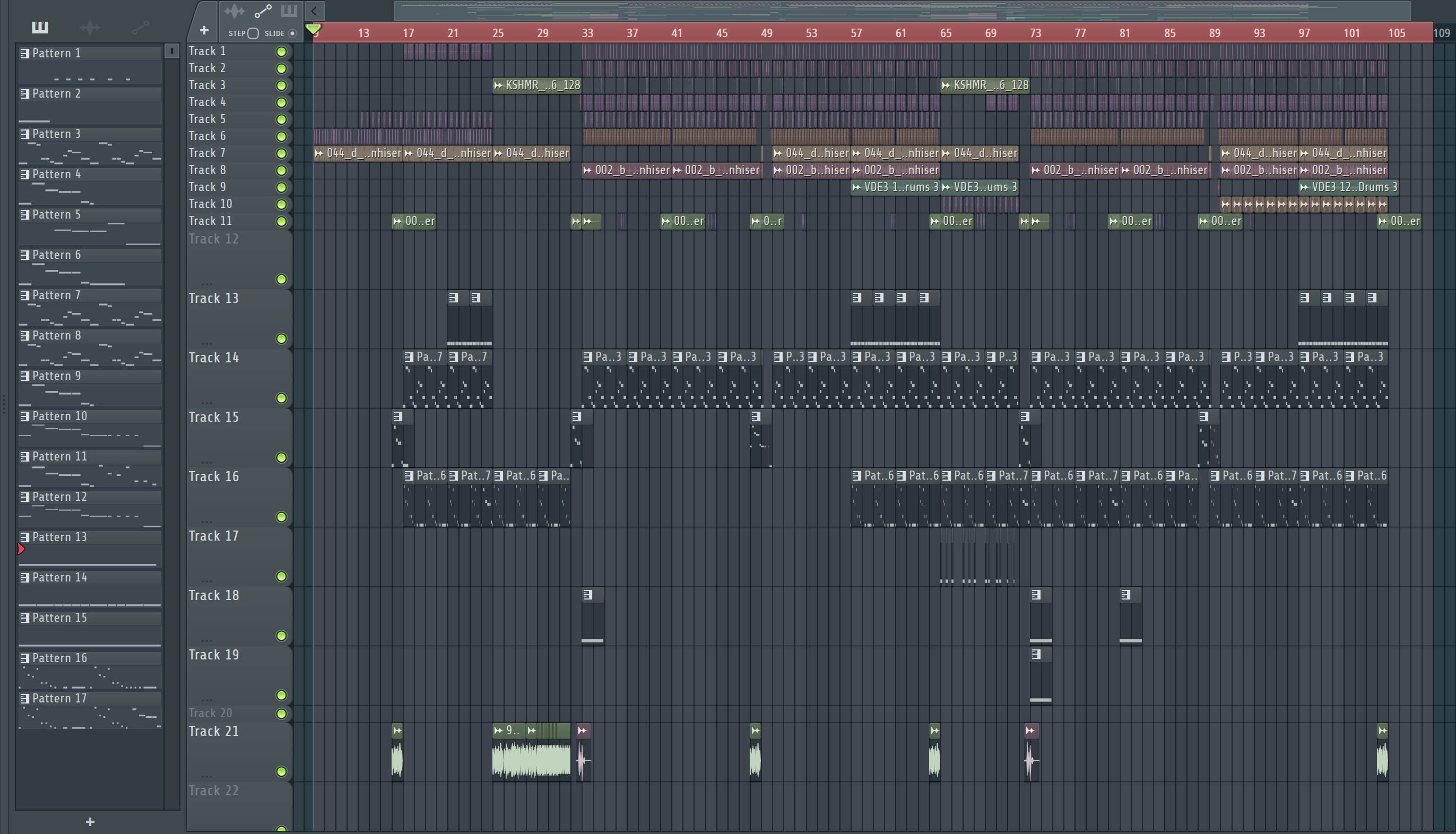Click the piano roll icon beside Pattern 7

click(x=24, y=296)
